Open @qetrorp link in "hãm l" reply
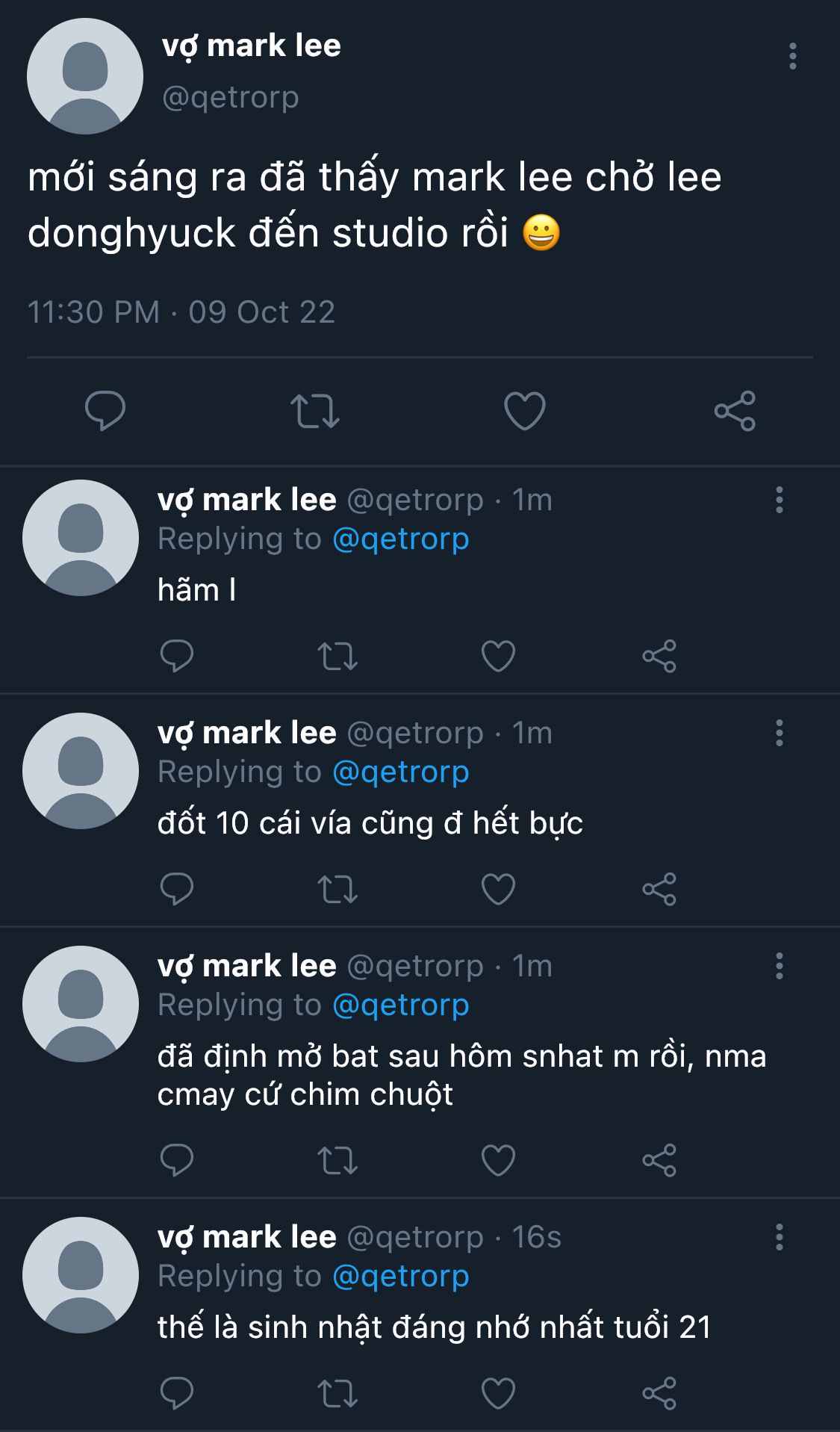840x1432 pixels. click(x=400, y=539)
